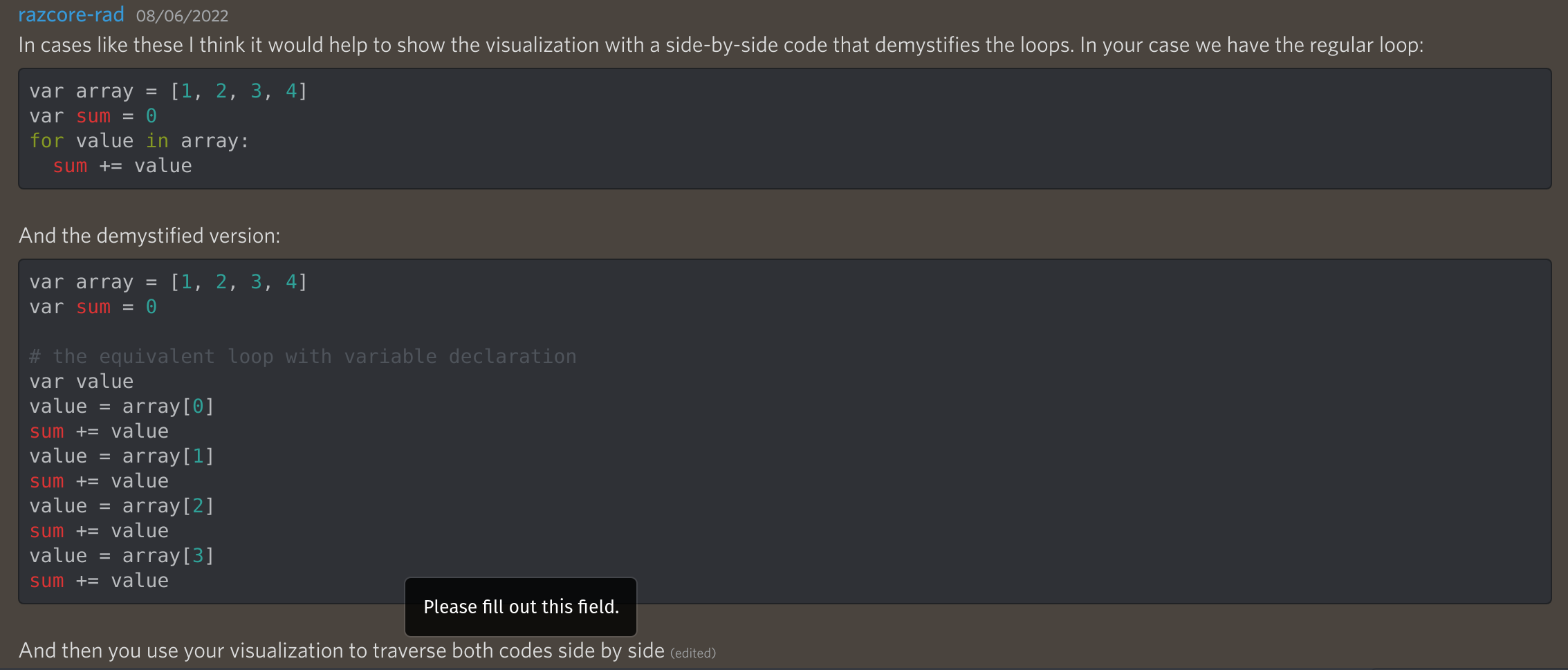Select the 'value = array[2]' line
1568x670 pixels.
click(x=121, y=505)
